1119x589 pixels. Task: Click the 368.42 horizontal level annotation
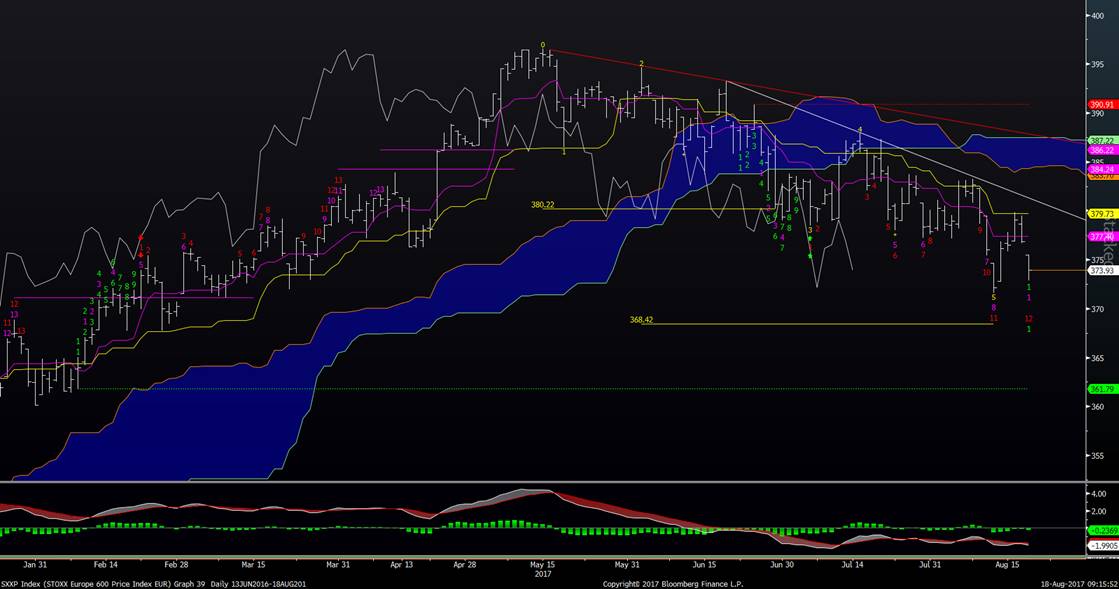(x=641, y=321)
